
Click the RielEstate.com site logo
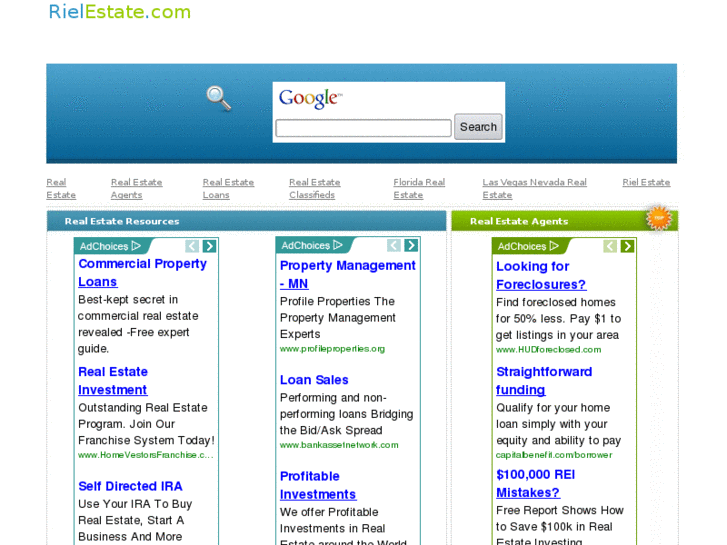tap(120, 12)
